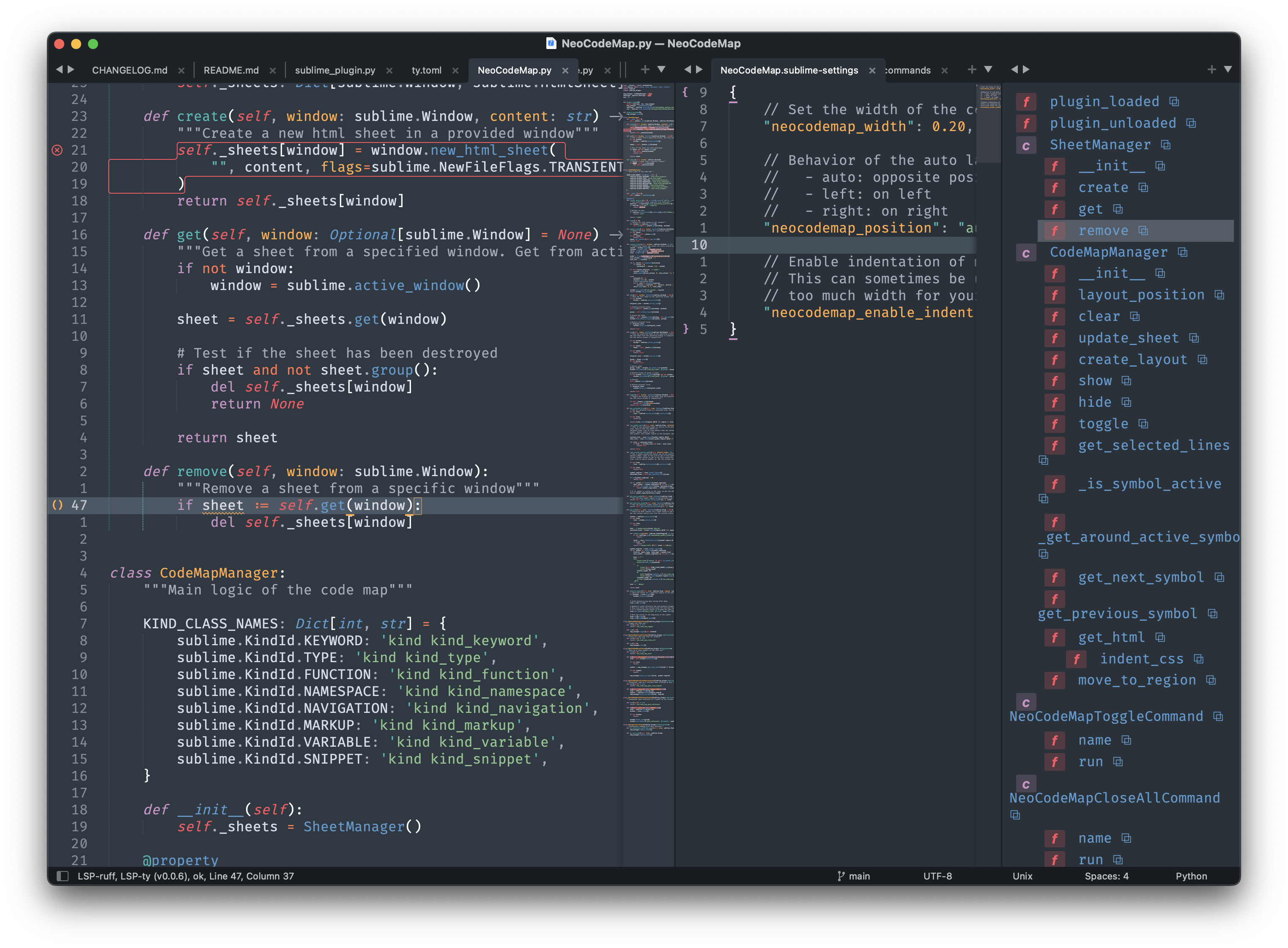Toggle the side bar from the status bar
This screenshot has height=948, width=1288.
[63, 876]
